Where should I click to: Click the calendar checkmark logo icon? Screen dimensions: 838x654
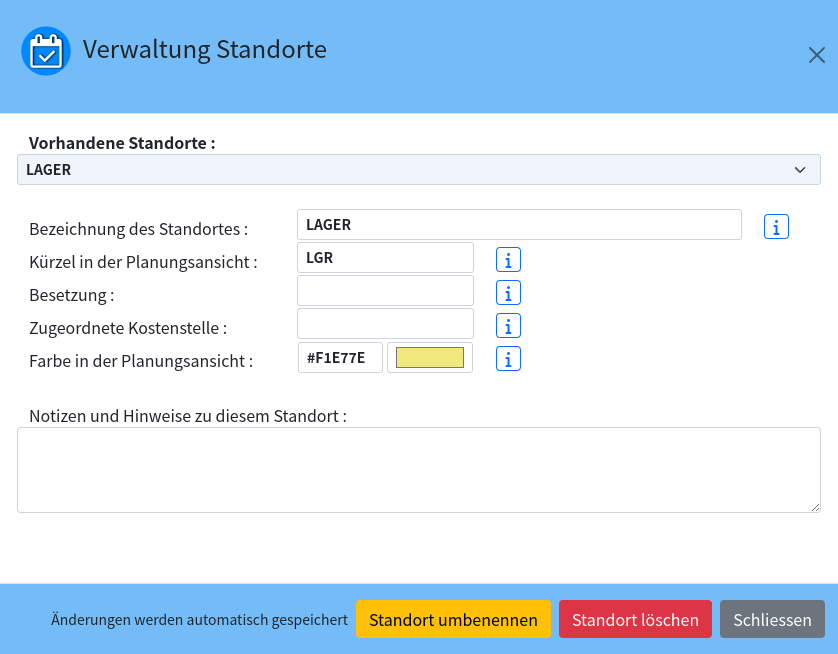46,51
